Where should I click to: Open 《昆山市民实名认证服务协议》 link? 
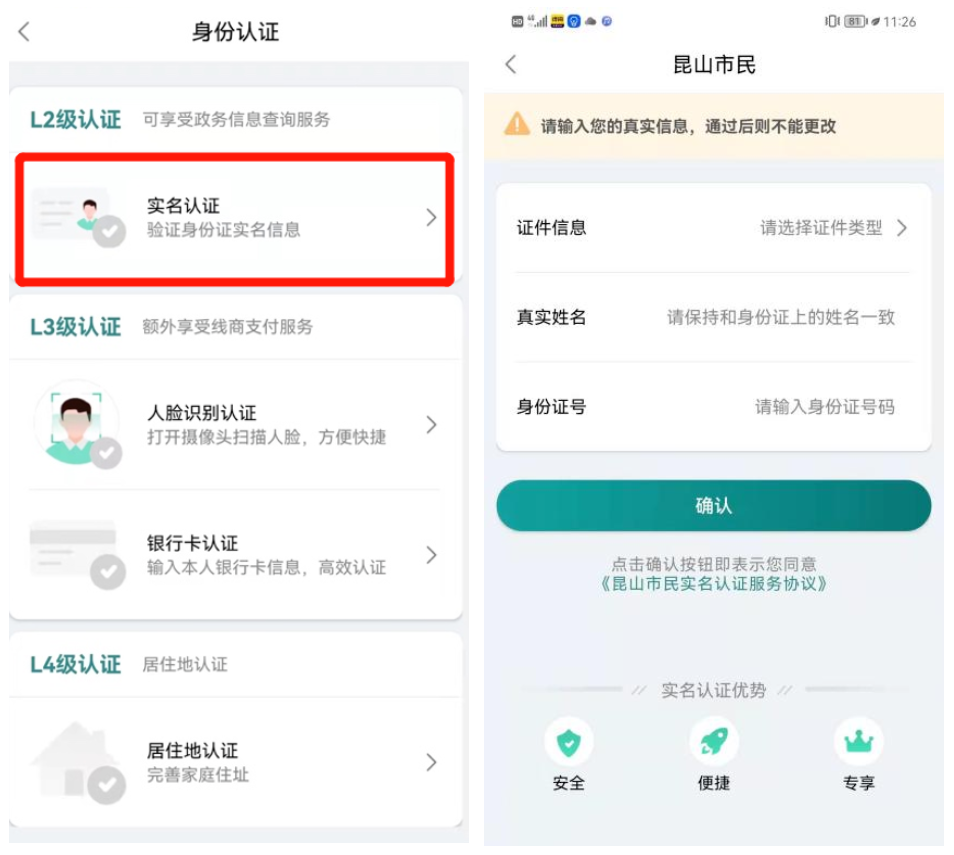(x=713, y=584)
